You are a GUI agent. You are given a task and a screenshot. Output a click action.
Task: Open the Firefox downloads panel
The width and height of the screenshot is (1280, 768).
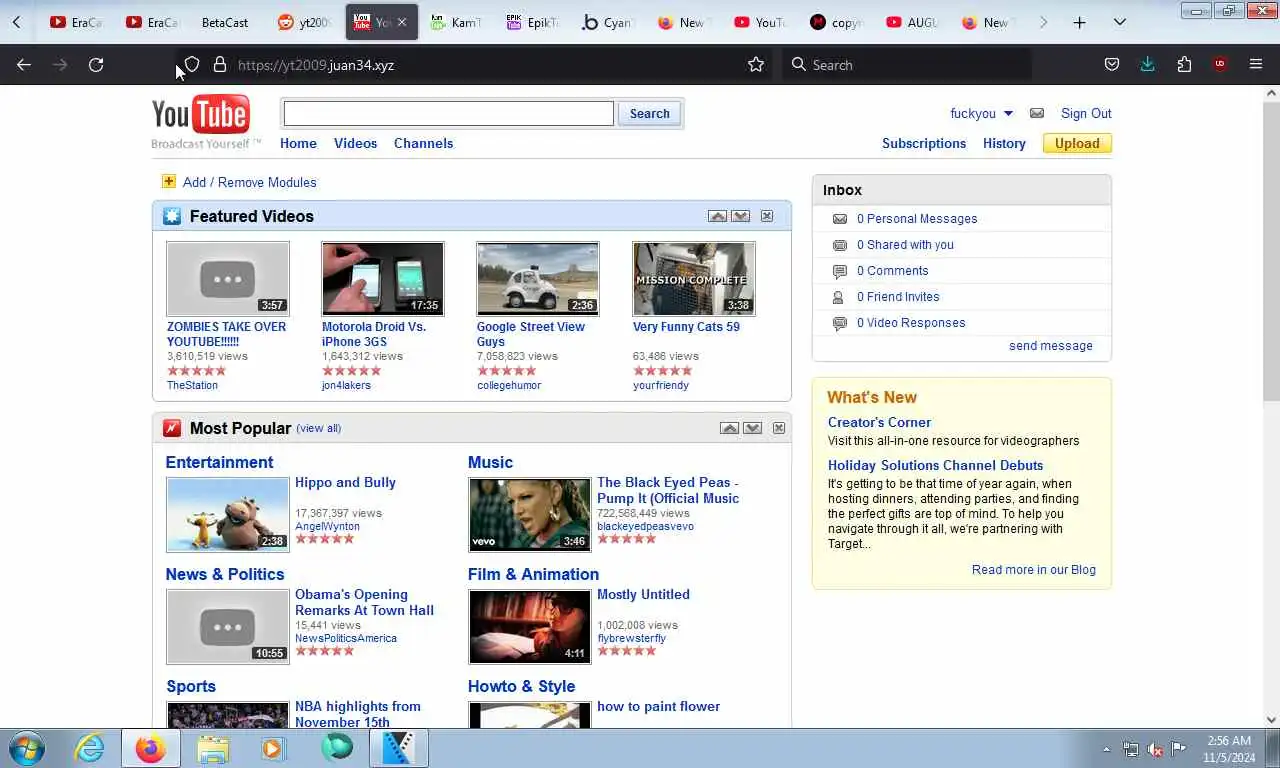tap(1148, 65)
